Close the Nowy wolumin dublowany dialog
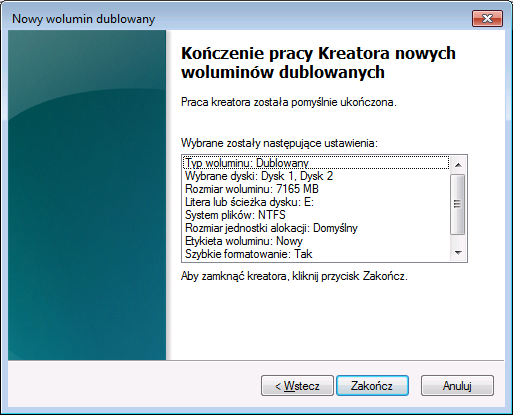513x415 pixels. pos(487,18)
